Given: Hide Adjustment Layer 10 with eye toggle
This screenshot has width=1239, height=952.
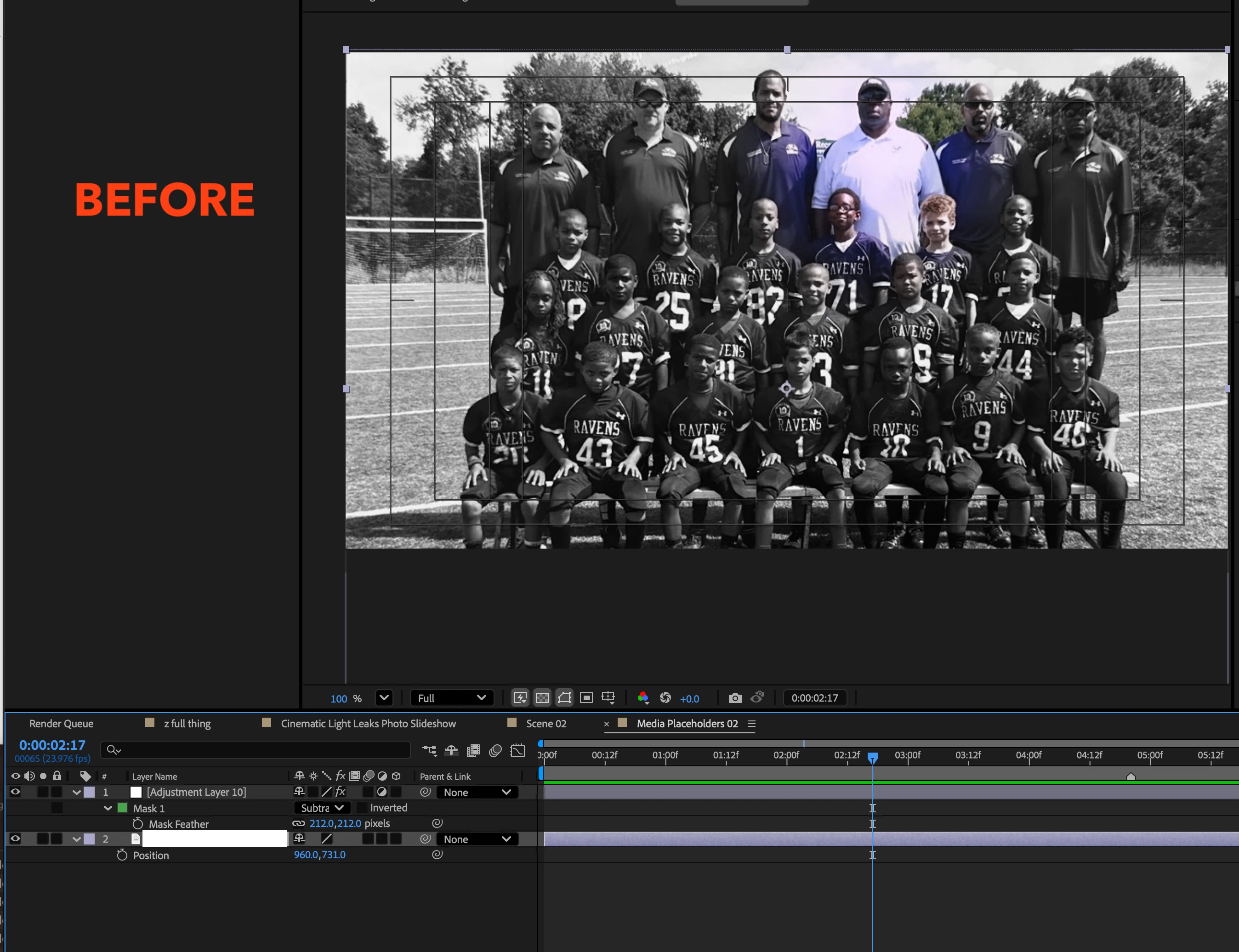Looking at the screenshot, I should tap(15, 792).
